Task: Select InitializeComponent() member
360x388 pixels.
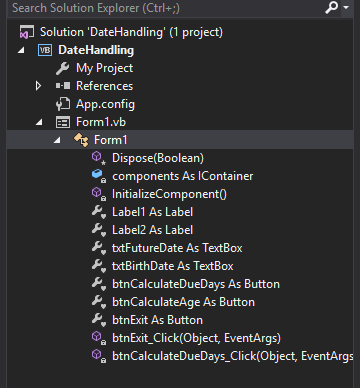Action: click(169, 194)
